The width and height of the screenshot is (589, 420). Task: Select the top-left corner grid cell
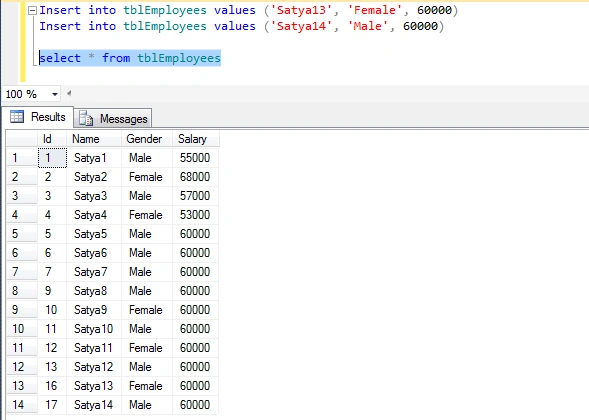(22, 139)
